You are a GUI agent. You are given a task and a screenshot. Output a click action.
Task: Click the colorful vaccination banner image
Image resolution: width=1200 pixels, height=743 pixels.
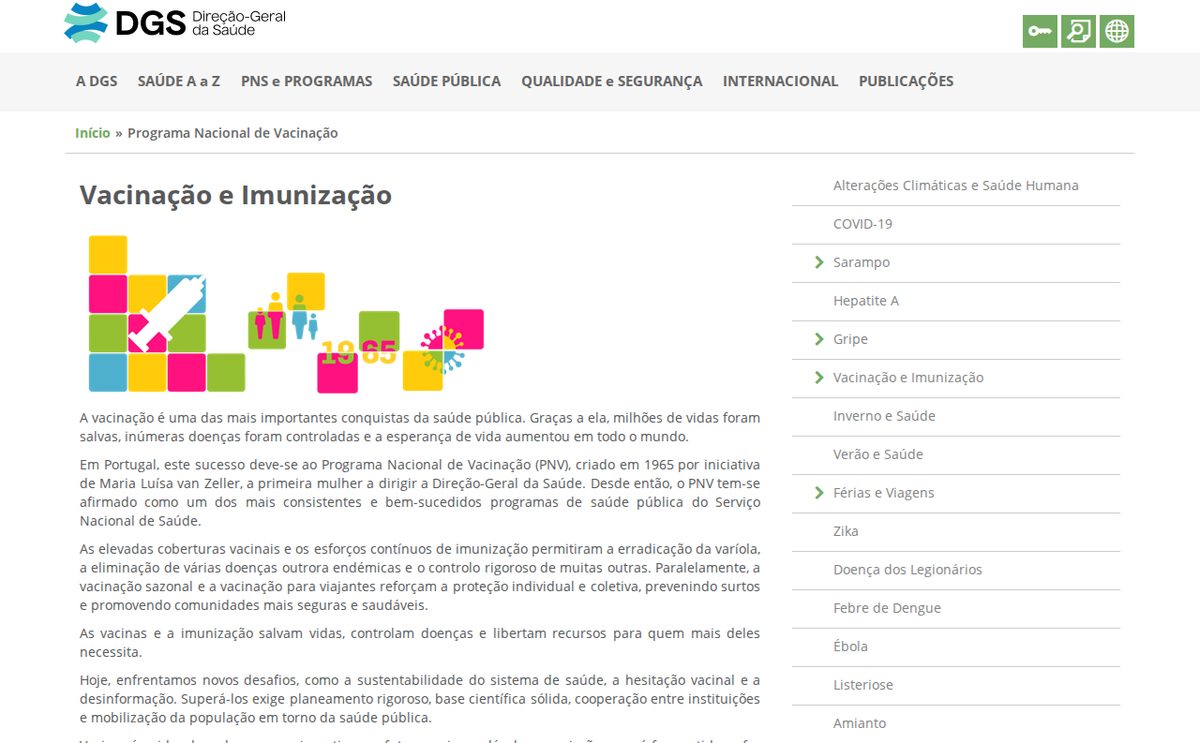pos(286,314)
